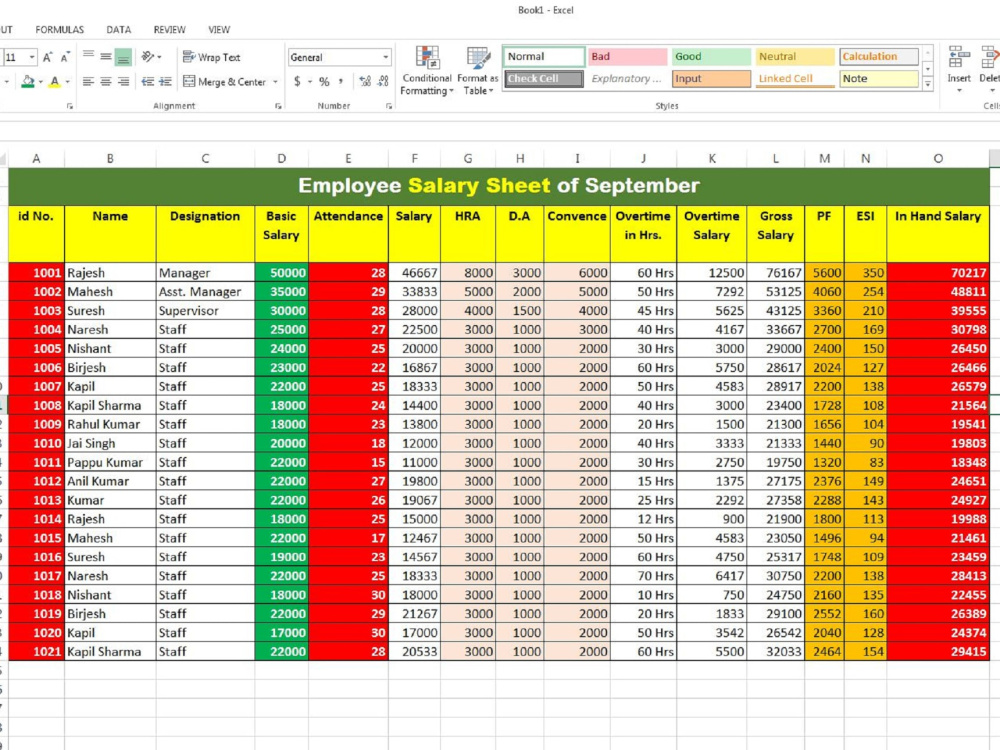Open the Merge & Center dropdown arrow
Viewport: 1000px width, 750px height.
click(276, 82)
